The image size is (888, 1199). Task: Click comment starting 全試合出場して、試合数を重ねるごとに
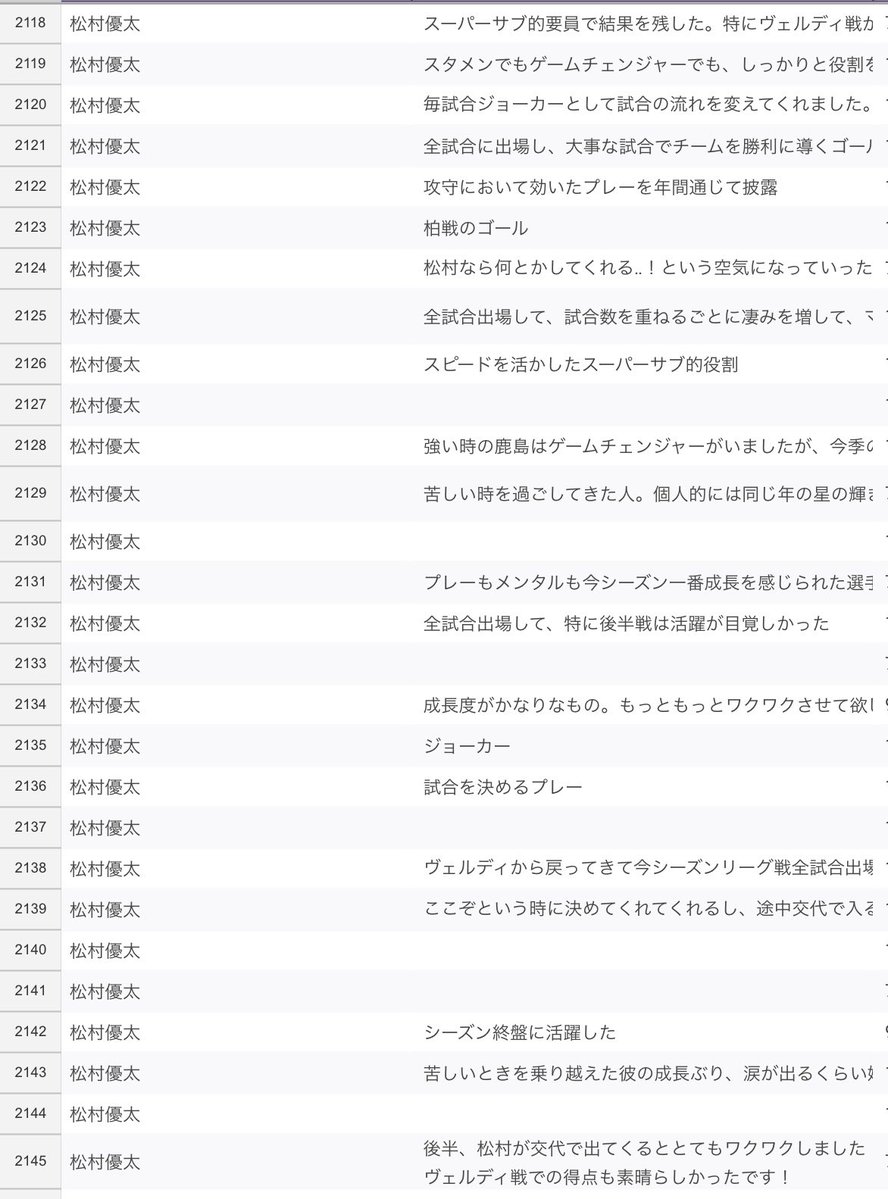coord(649,317)
